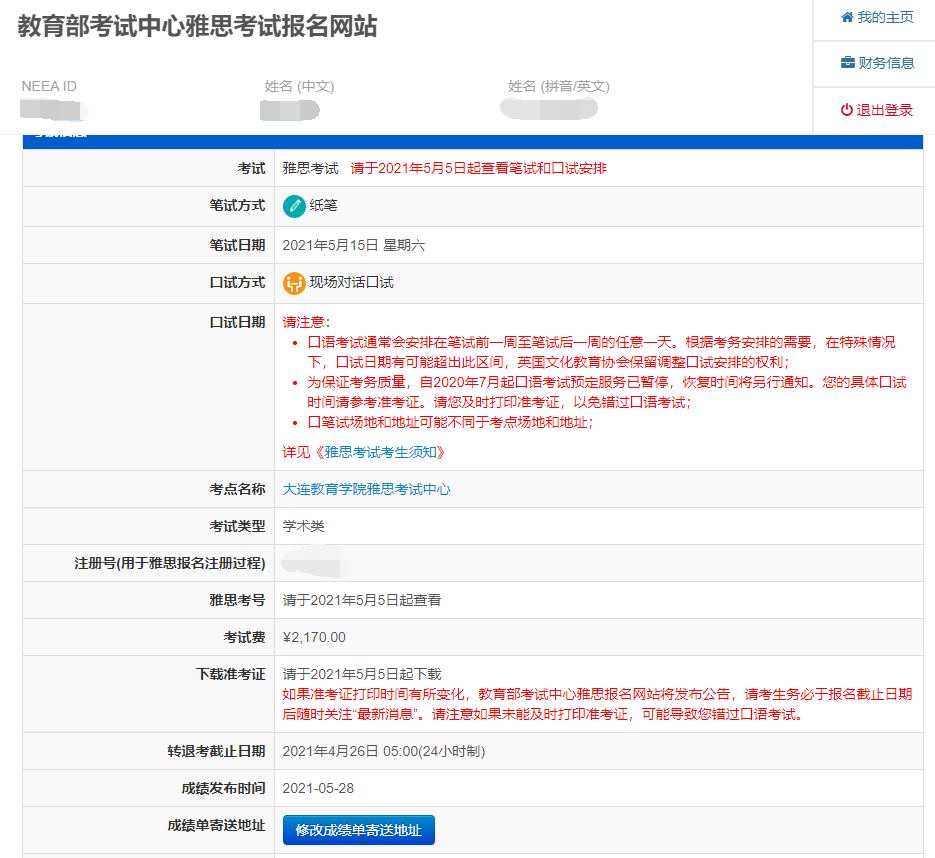Click the 纸笔 written test mode text
The image size is (935, 858).
323,206
